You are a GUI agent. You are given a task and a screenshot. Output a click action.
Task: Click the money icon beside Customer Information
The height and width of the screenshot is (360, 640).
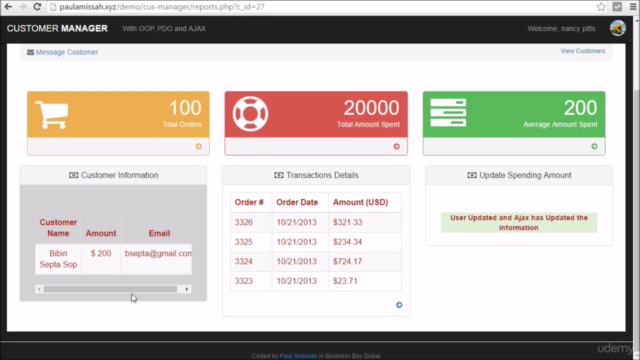(73, 175)
